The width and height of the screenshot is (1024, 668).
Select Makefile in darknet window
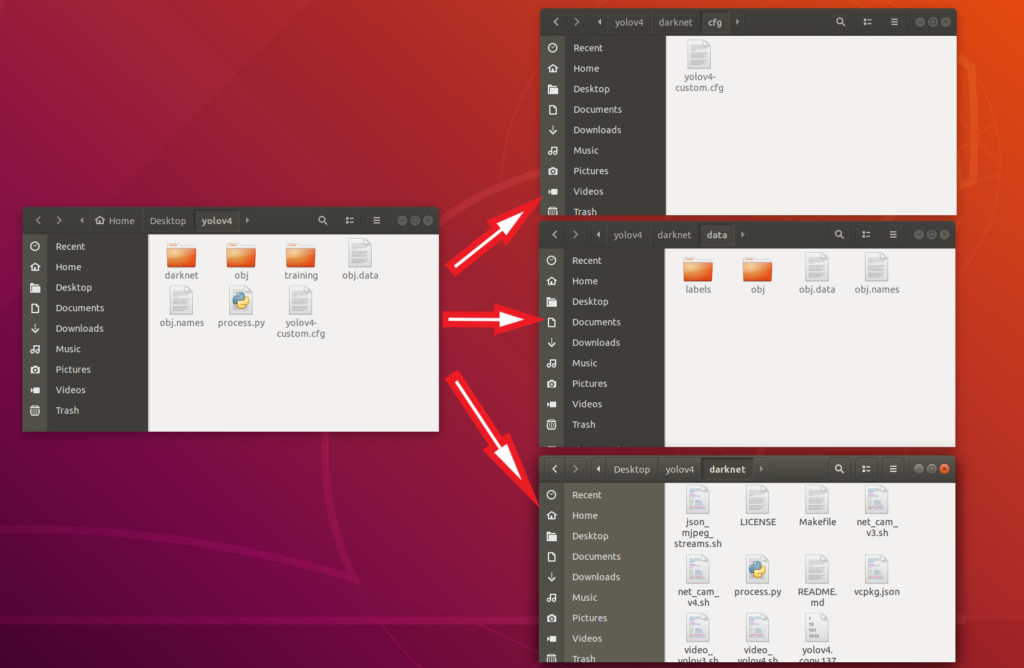coord(817,507)
